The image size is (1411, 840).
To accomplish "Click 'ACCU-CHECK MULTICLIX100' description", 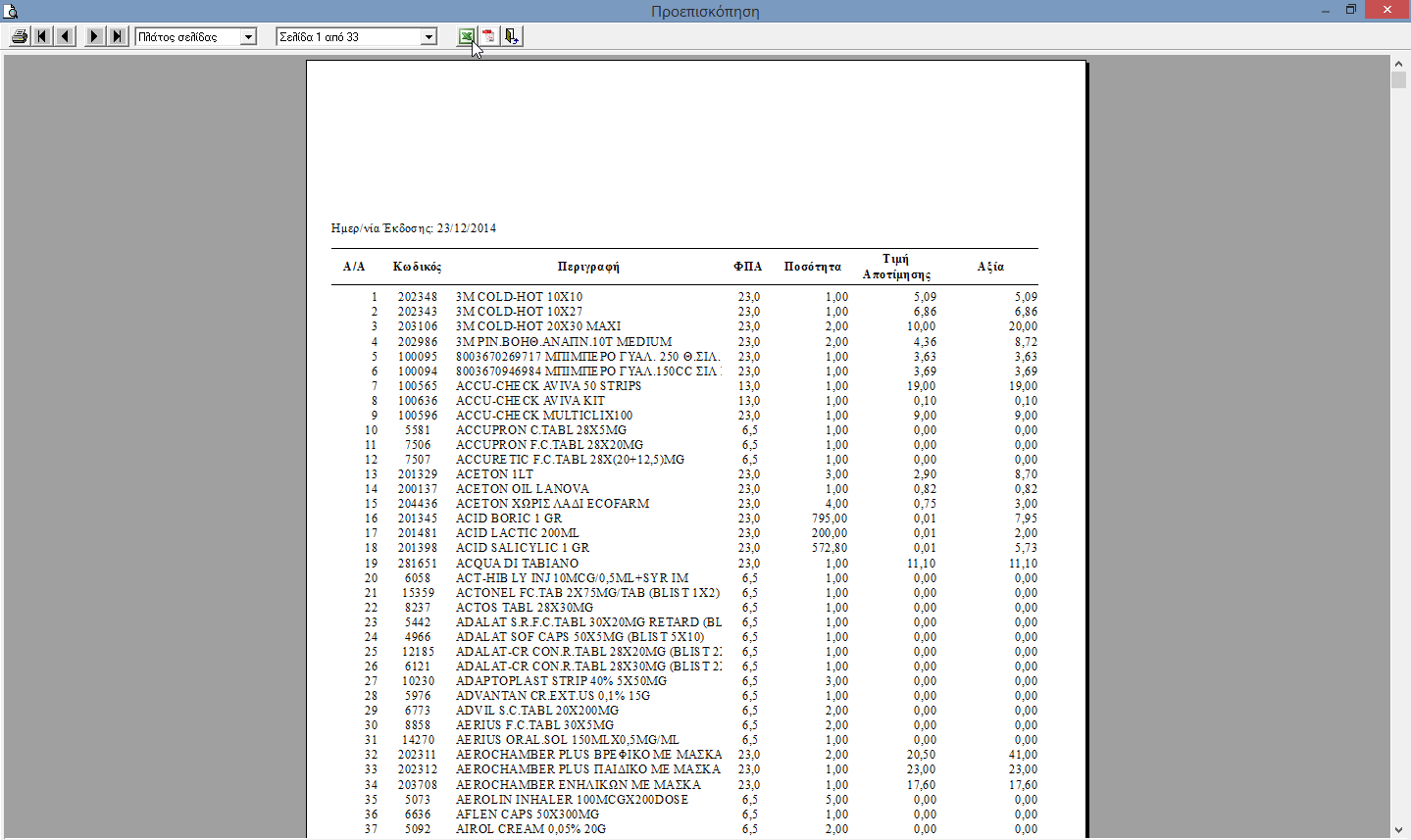I will [x=544, y=416].
